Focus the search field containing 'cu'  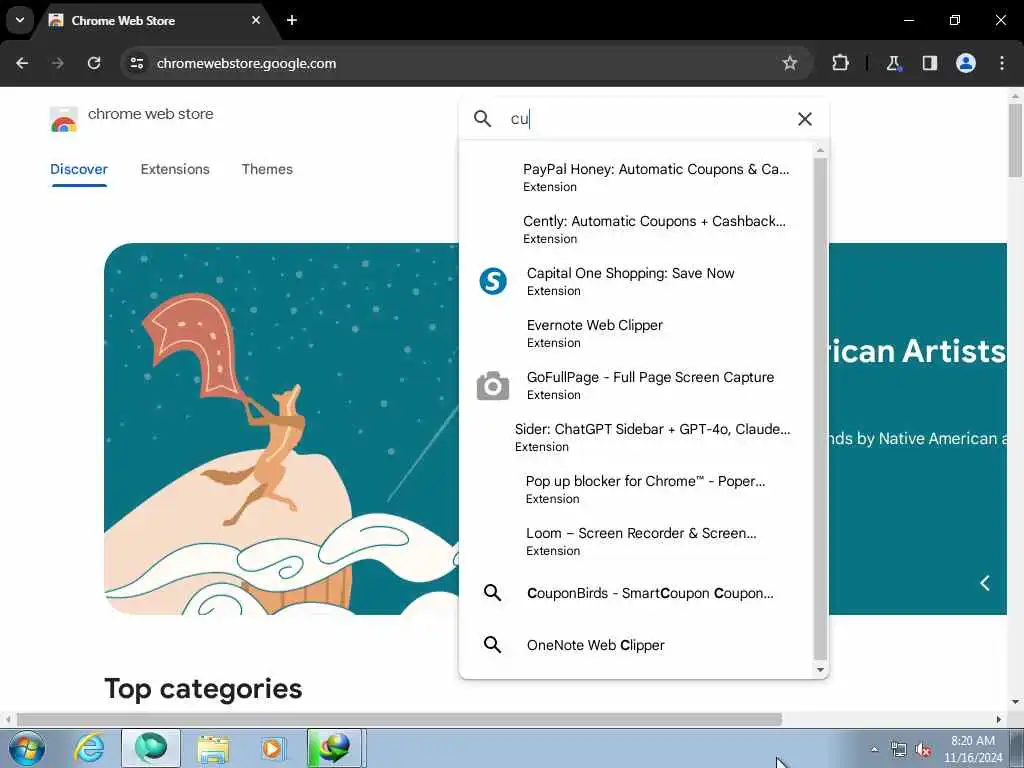tap(643, 119)
